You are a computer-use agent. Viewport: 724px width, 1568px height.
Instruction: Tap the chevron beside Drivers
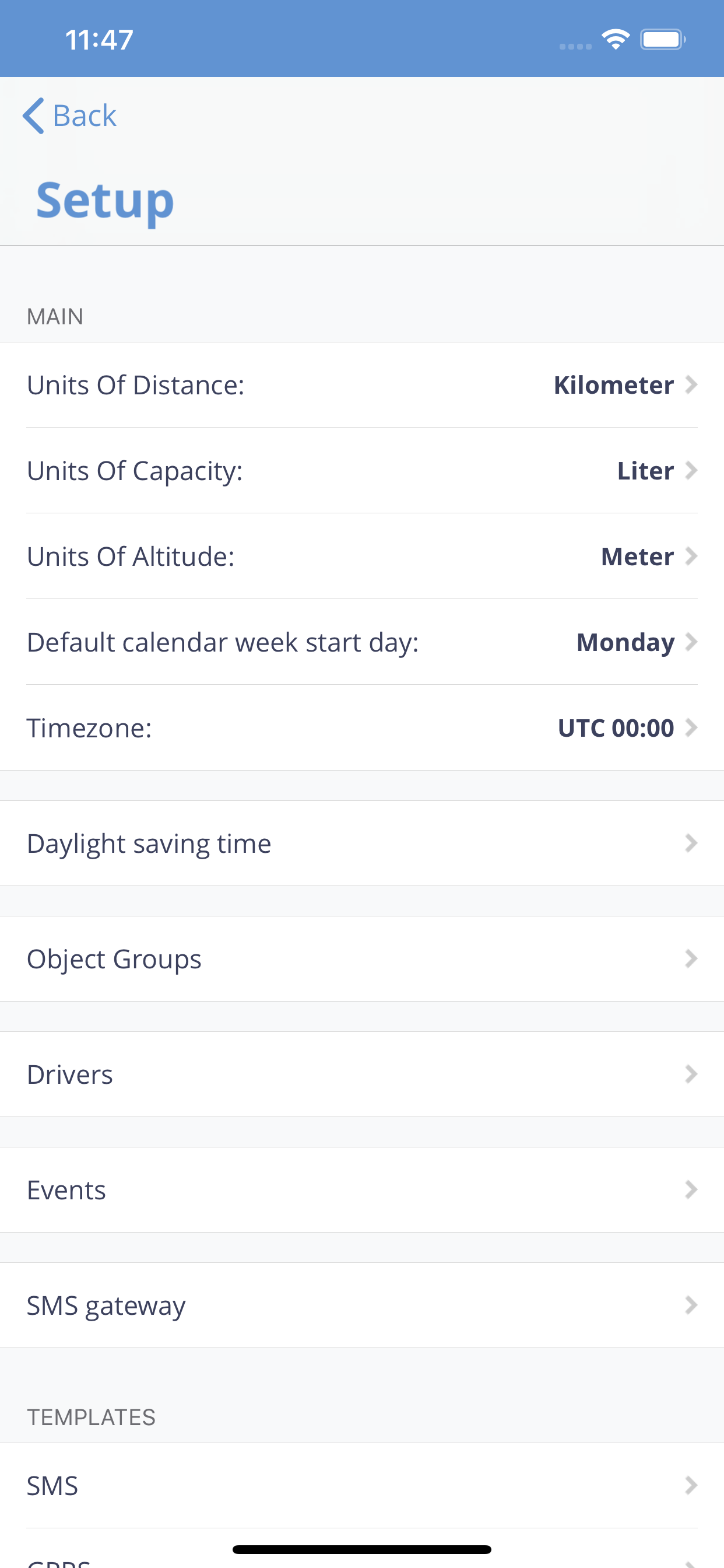tap(691, 1074)
